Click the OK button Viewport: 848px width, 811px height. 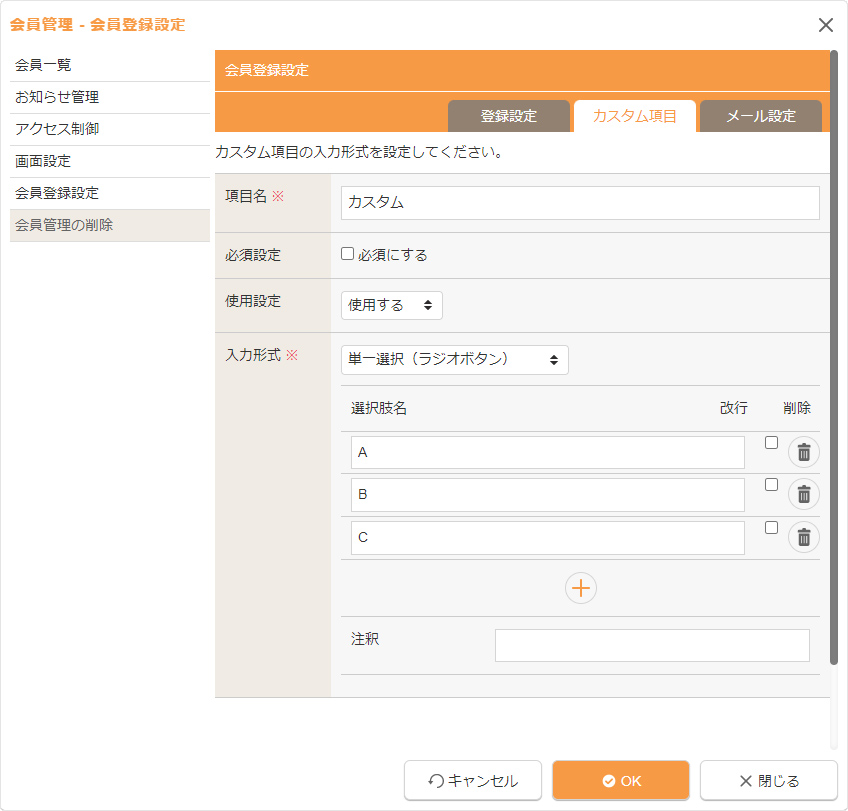click(621, 781)
